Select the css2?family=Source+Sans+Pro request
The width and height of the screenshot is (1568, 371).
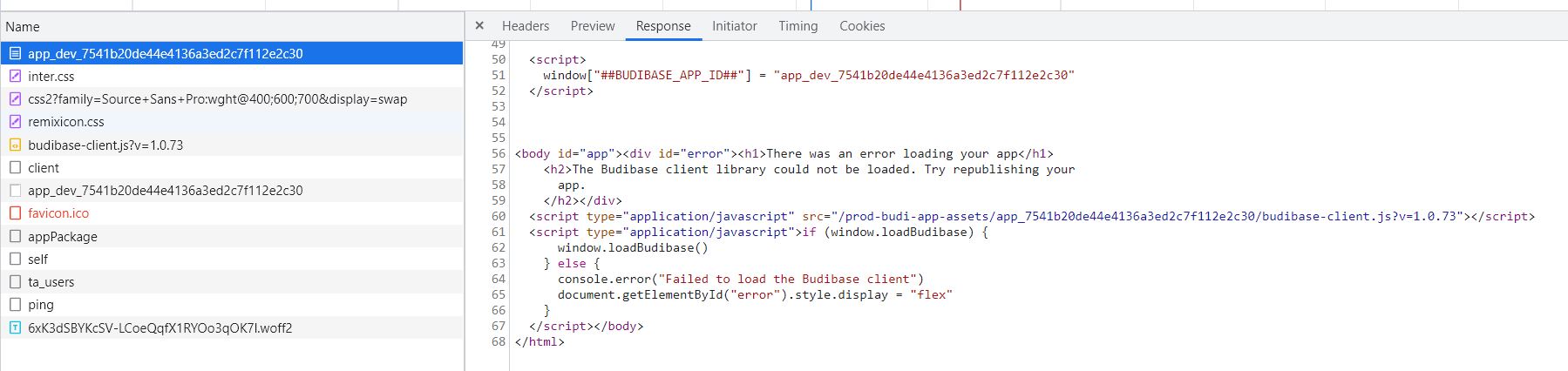coord(232,98)
